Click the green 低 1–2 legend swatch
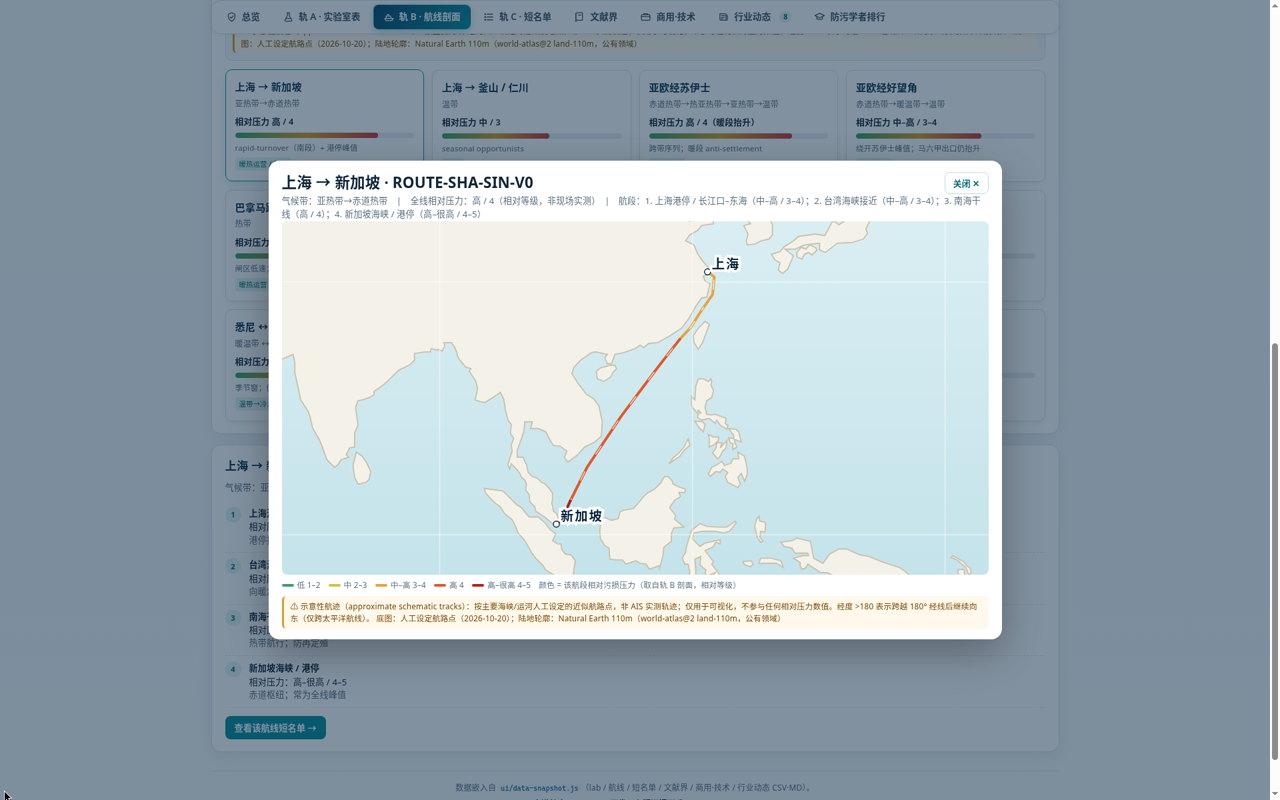This screenshot has width=1280, height=800. coord(288,585)
